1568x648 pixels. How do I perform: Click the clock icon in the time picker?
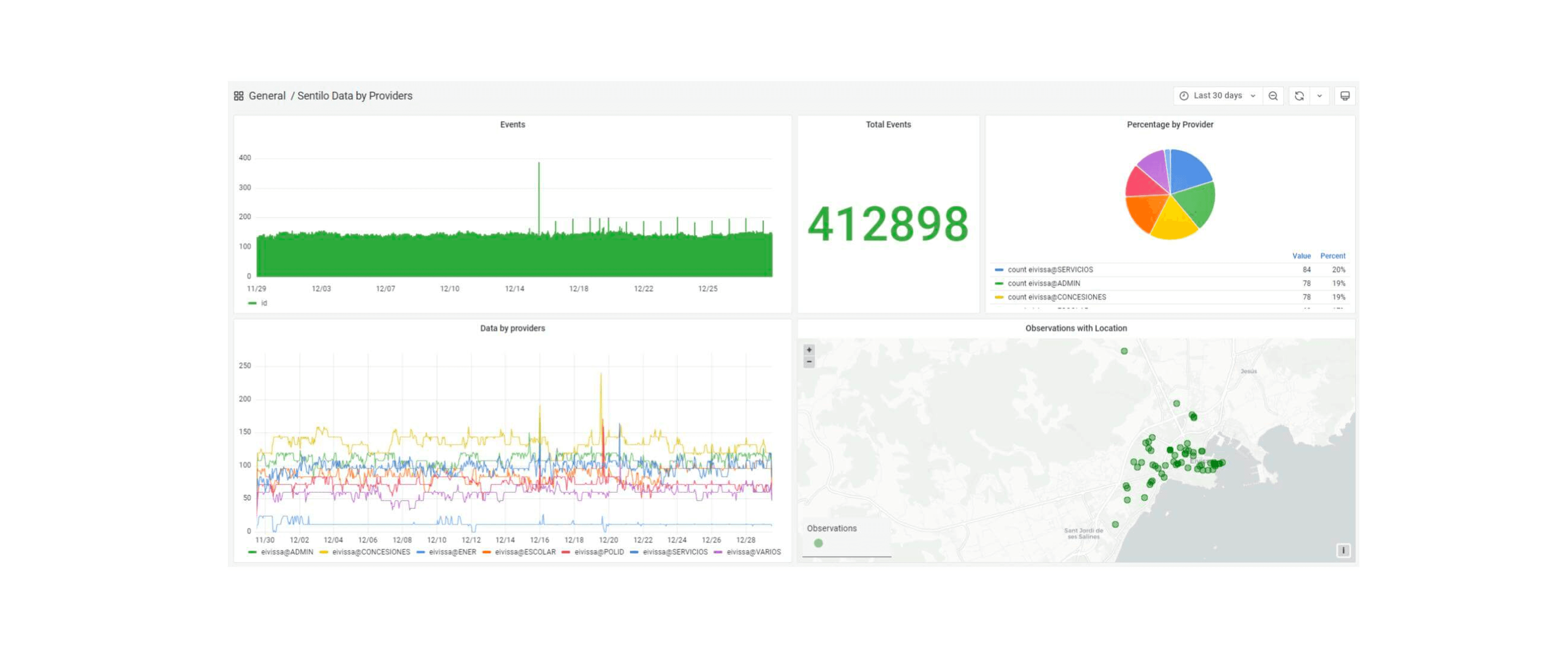1183,95
